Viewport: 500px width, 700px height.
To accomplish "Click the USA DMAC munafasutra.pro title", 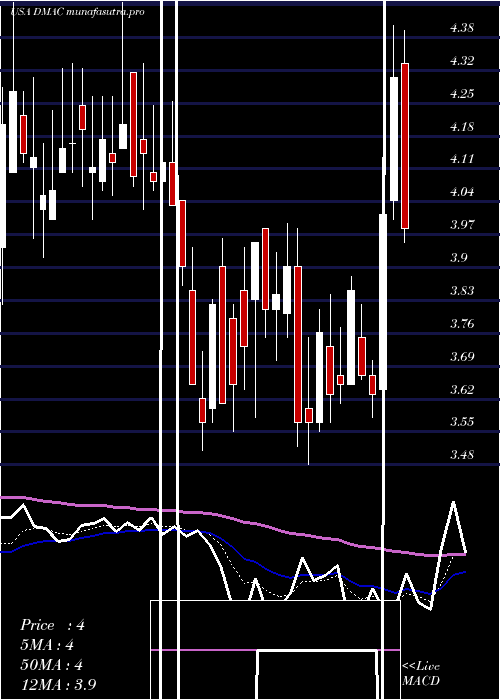I will point(77,12).
